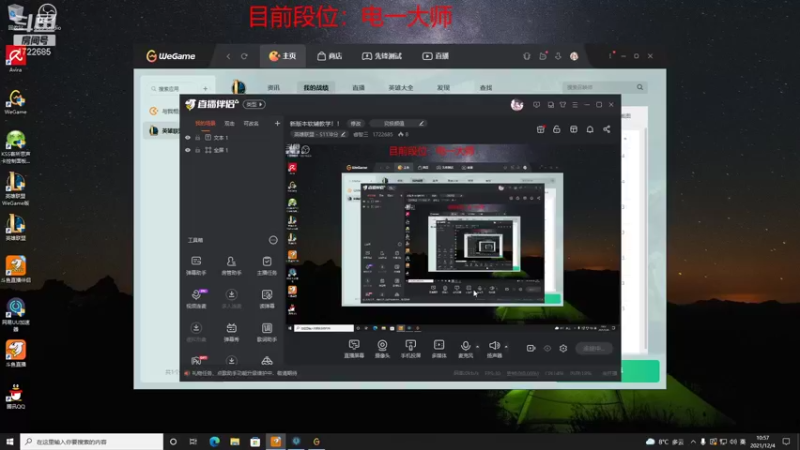800x450 pixels.
Task: Select third scene tab in 直播伴侣
Action: click(251, 123)
